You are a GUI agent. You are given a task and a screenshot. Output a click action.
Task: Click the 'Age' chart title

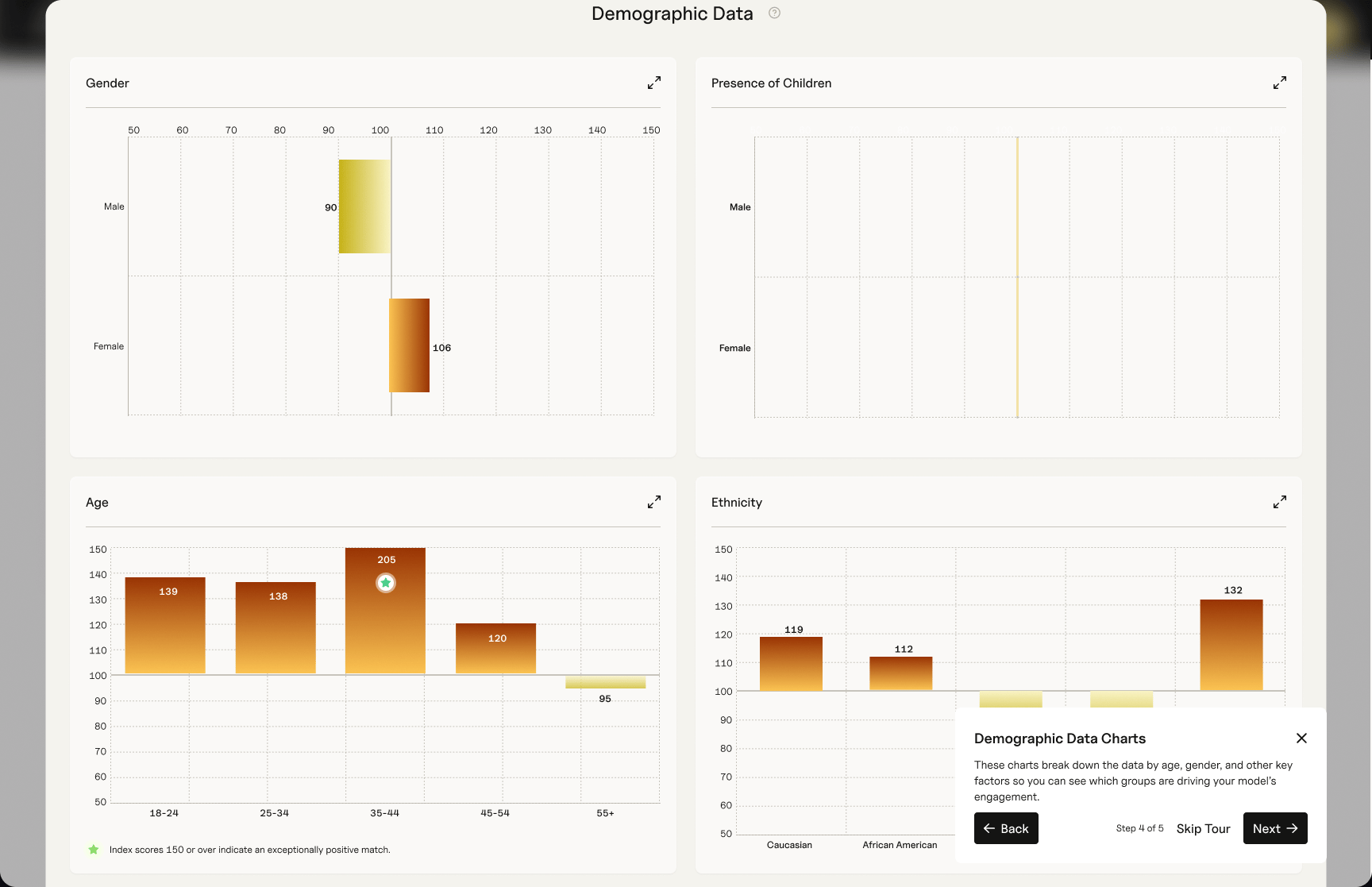pos(97,503)
